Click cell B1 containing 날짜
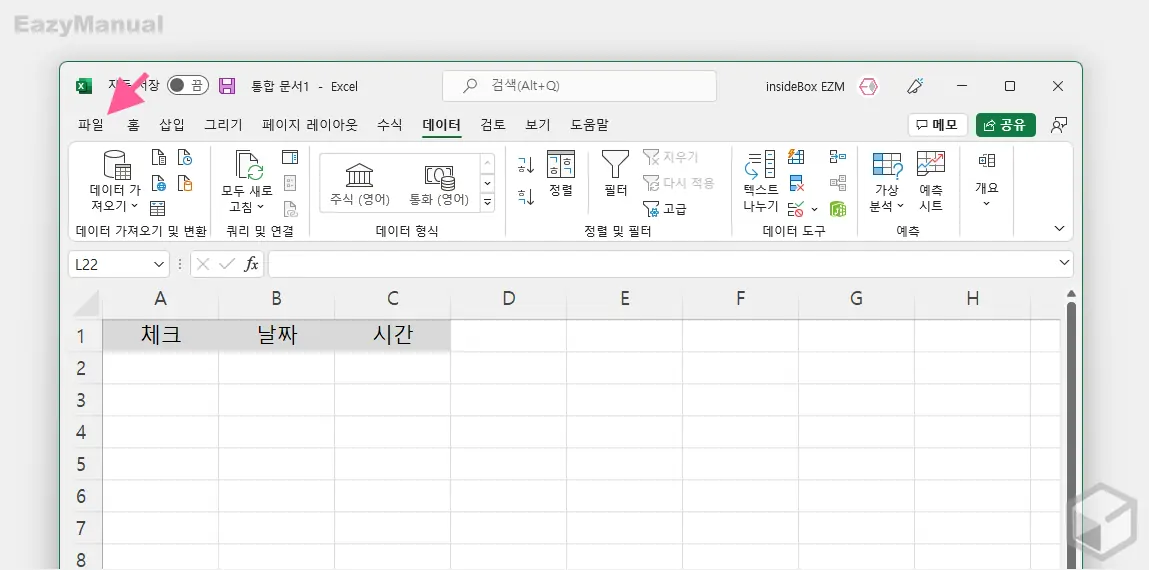 point(276,336)
